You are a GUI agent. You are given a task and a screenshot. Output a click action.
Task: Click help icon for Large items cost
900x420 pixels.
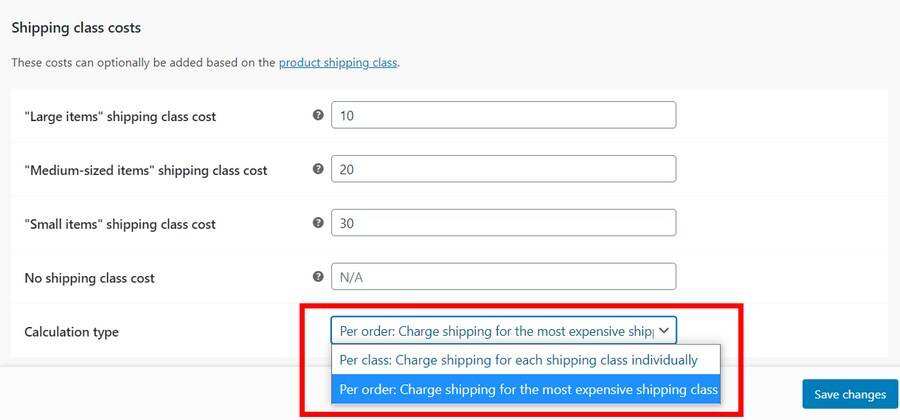coord(318,115)
